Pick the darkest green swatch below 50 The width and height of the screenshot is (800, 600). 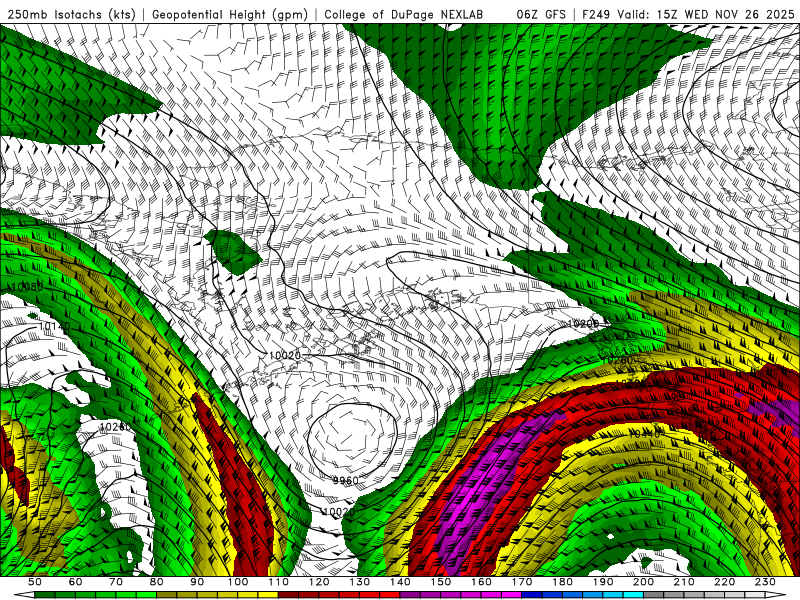tap(45, 595)
